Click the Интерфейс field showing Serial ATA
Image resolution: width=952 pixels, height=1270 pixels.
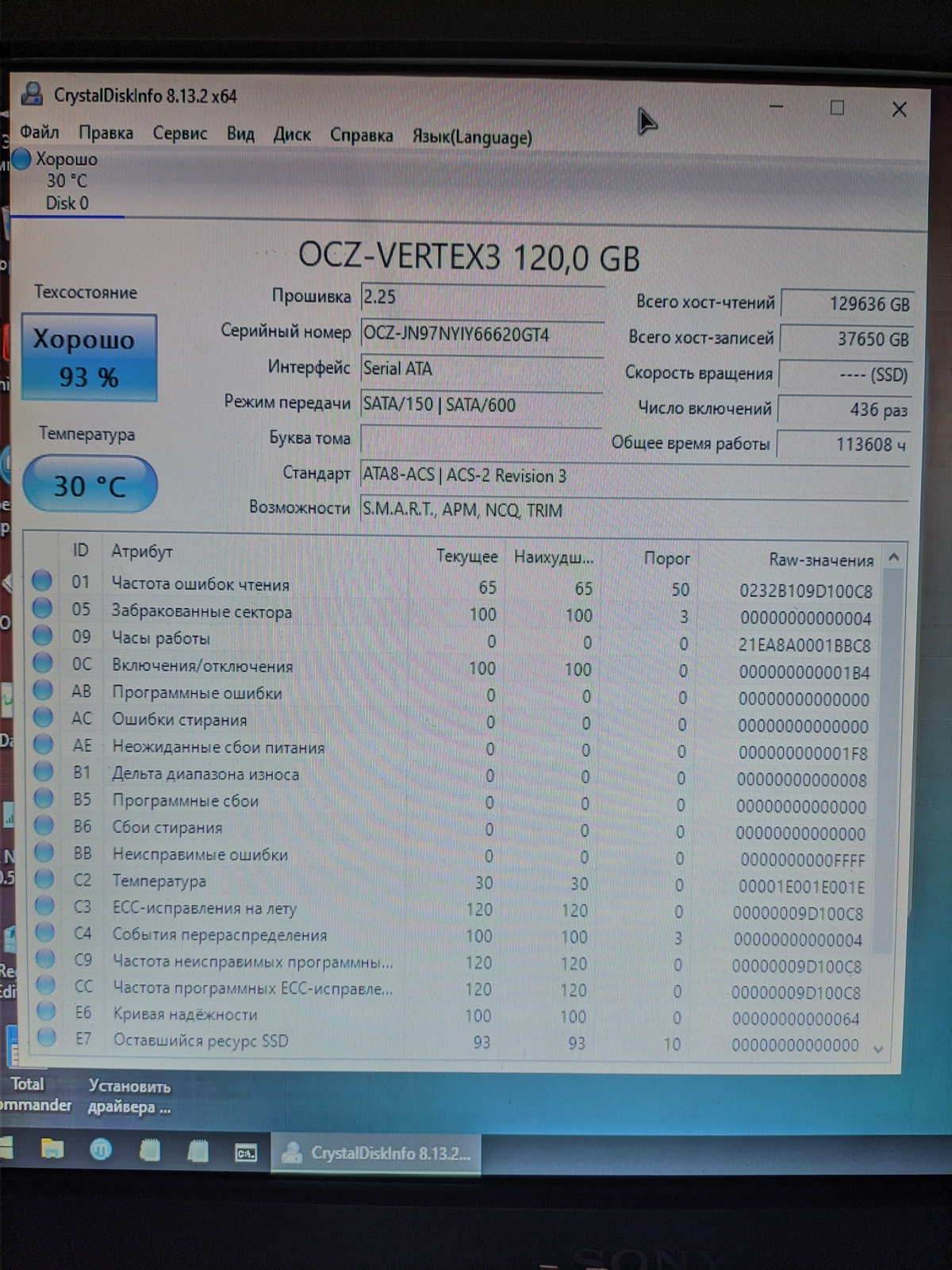click(x=482, y=369)
